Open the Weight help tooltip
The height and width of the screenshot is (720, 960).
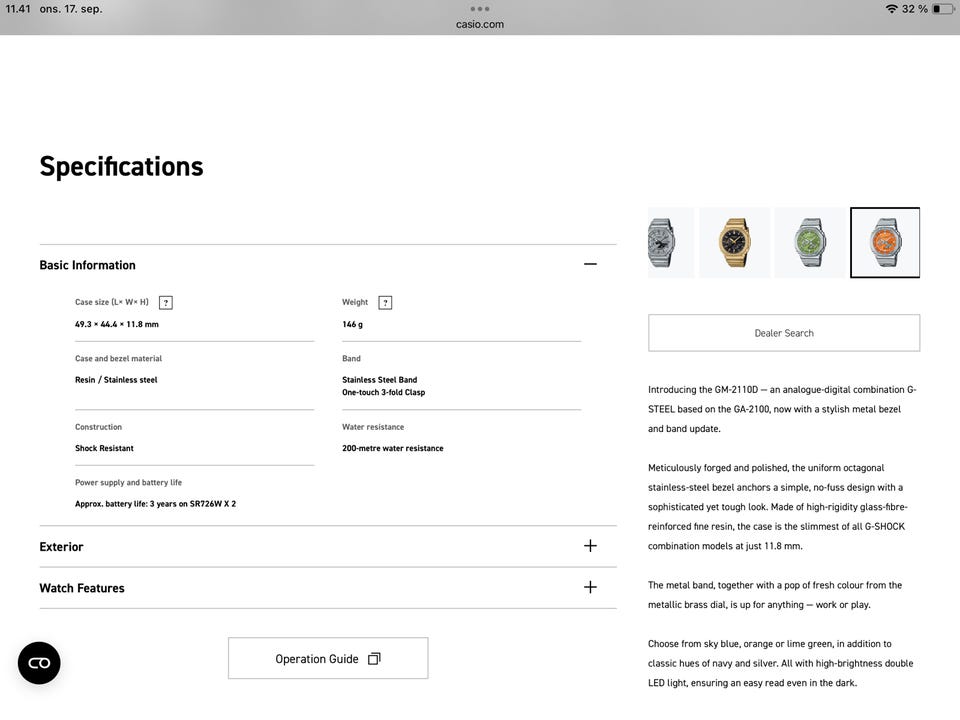[x=385, y=302]
